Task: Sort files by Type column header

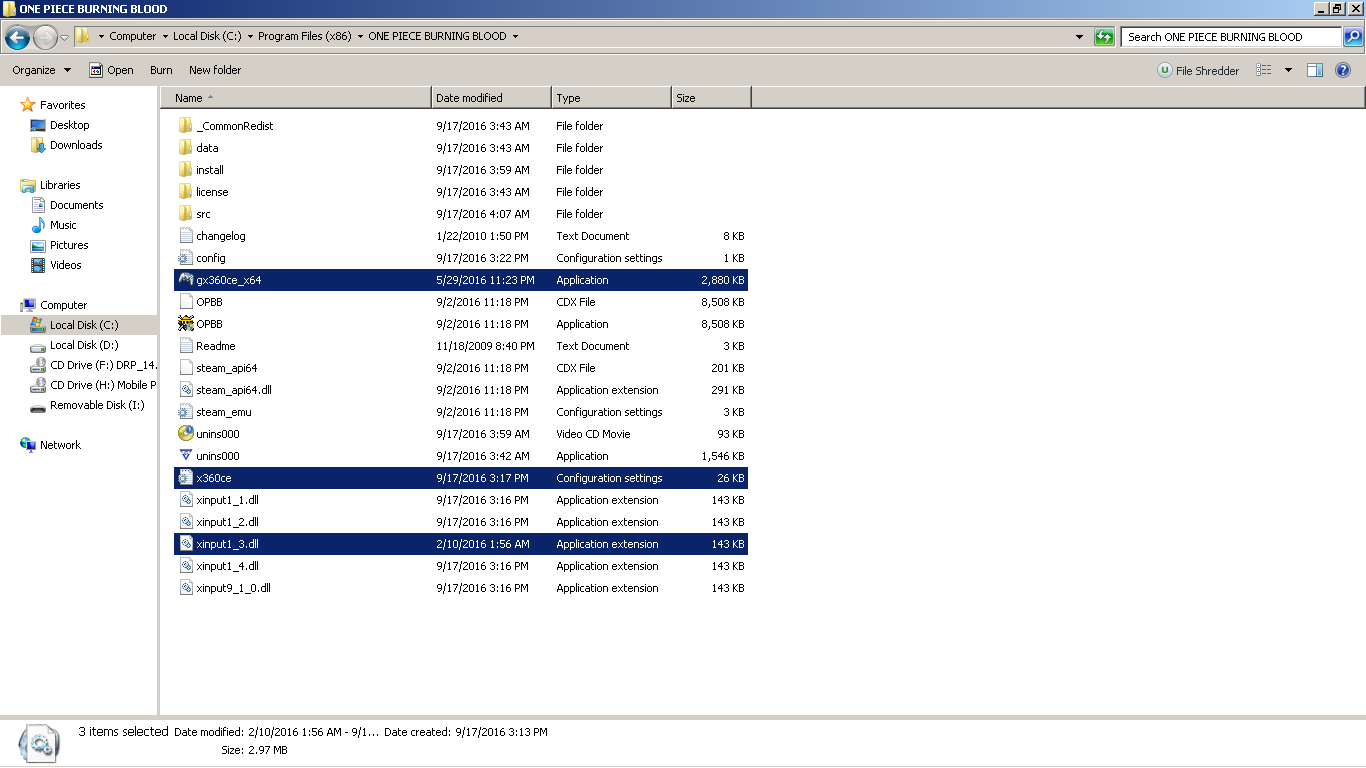Action: coord(611,98)
